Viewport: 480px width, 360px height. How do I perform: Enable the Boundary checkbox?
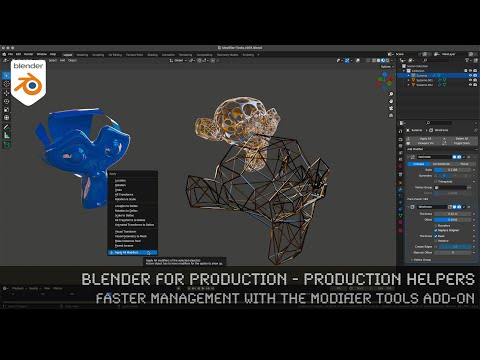(436, 225)
